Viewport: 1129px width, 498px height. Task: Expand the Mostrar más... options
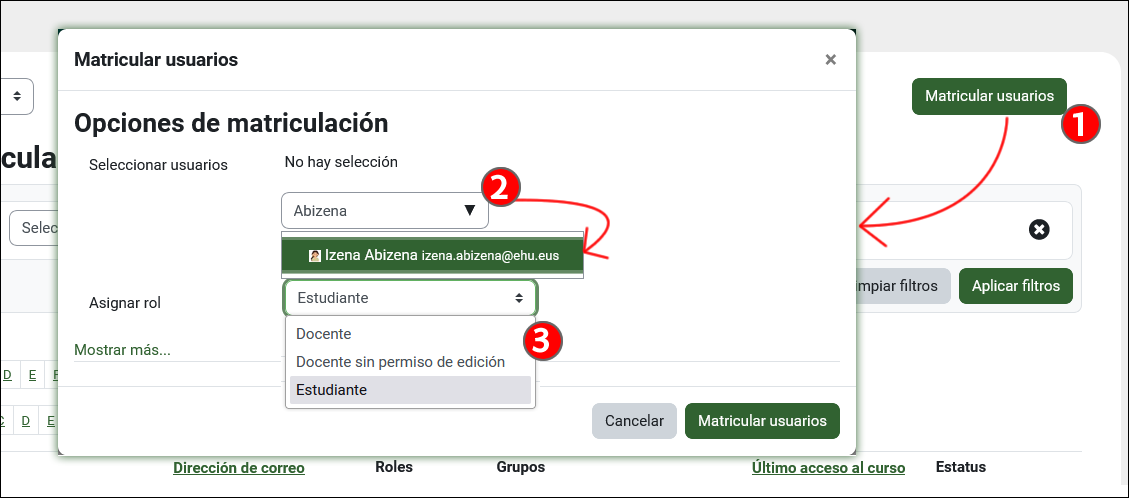click(122, 350)
